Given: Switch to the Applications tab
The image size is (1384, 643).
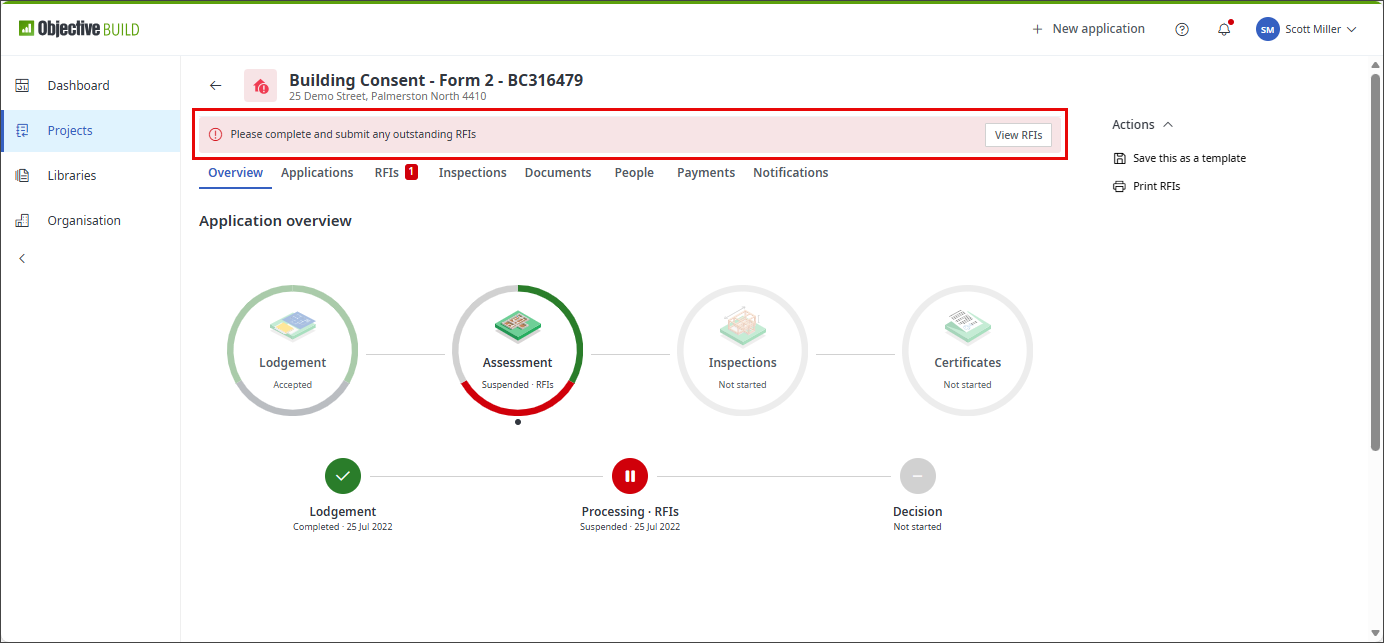Looking at the screenshot, I should (317, 173).
